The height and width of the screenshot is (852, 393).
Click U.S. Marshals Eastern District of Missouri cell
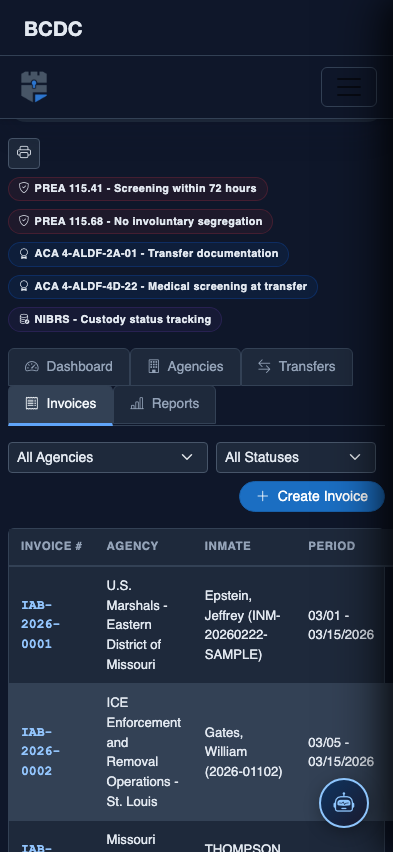pyautogui.click(x=144, y=625)
